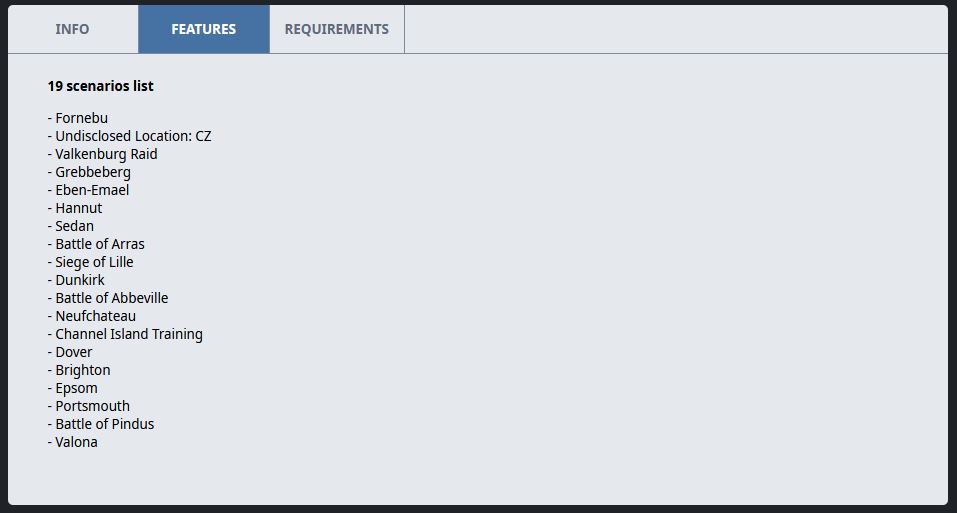
Task: Click on Hannut in the list
Action: pyautogui.click(x=75, y=208)
